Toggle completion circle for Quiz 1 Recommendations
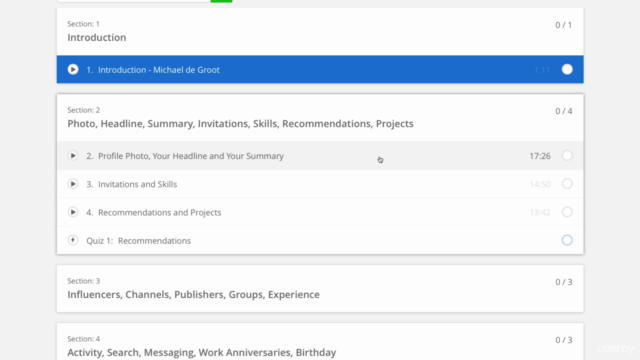This screenshot has width=640, height=360. point(567,240)
